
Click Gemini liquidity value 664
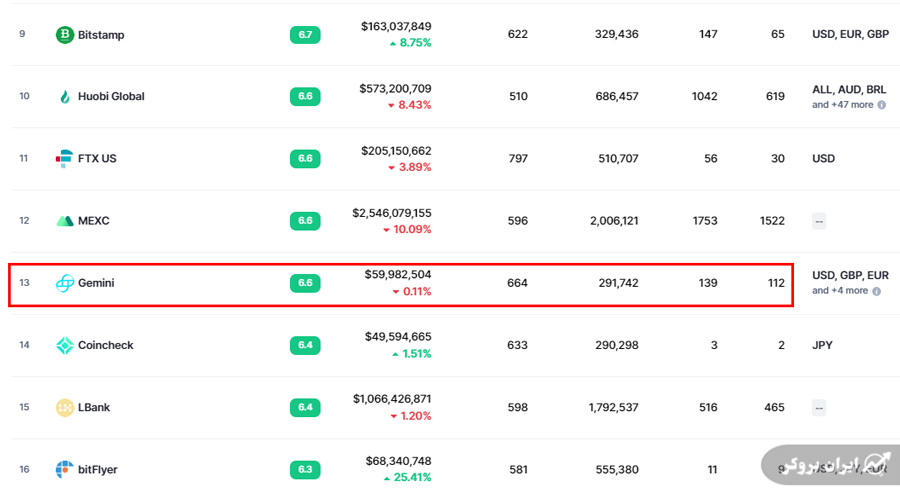pos(517,283)
